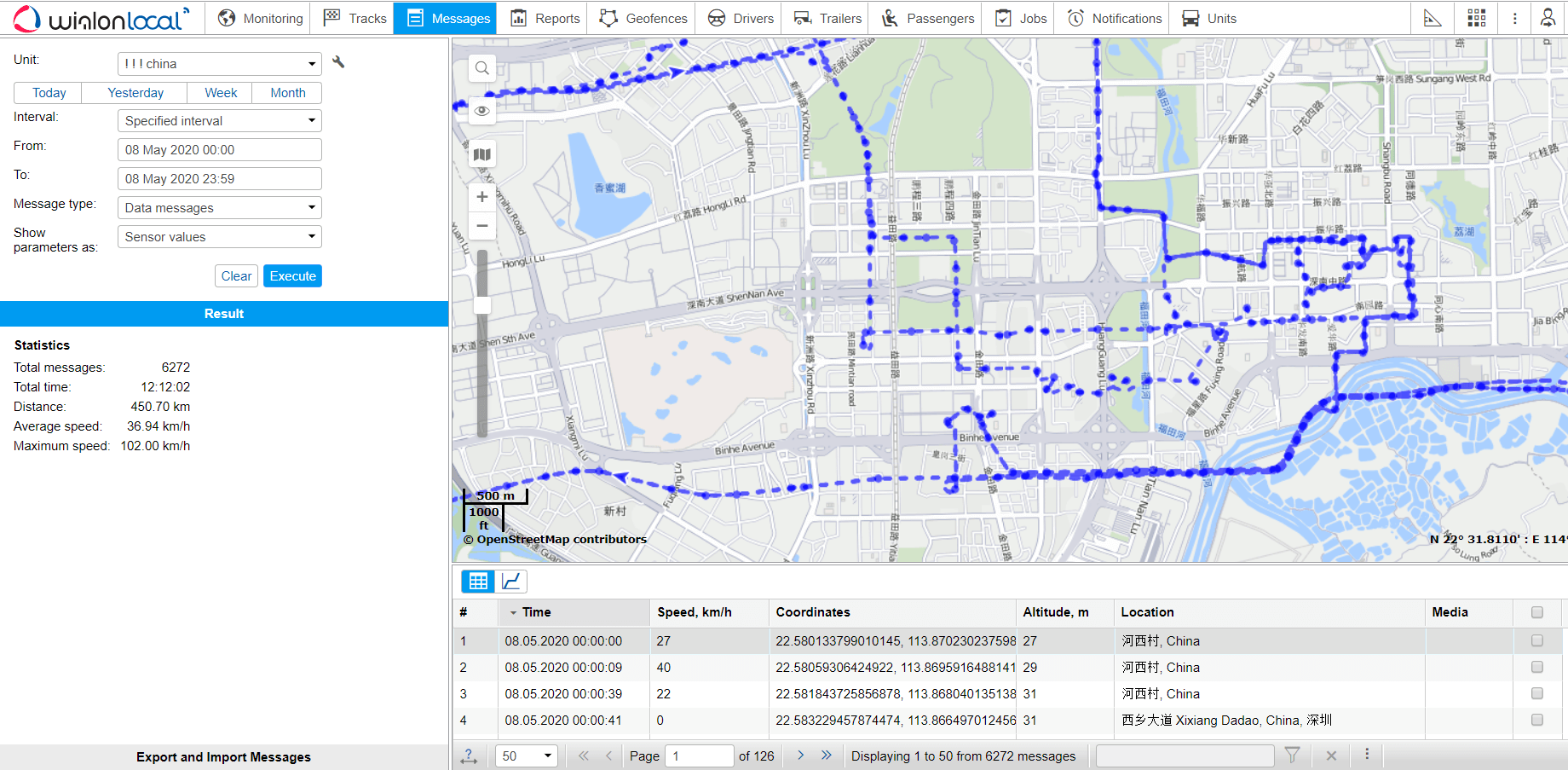The image size is (1568, 770).
Task: Toggle the map visibility eye tool
Action: (481, 111)
